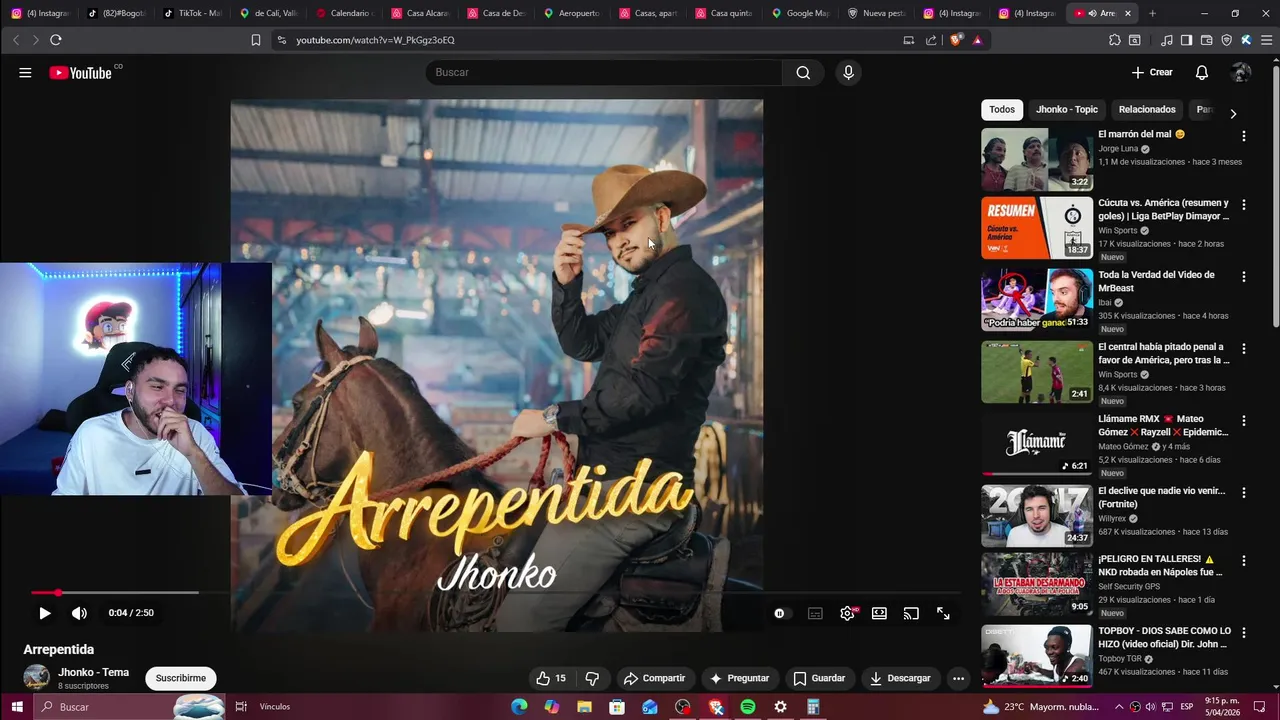Click the Preguntar button

point(739,678)
